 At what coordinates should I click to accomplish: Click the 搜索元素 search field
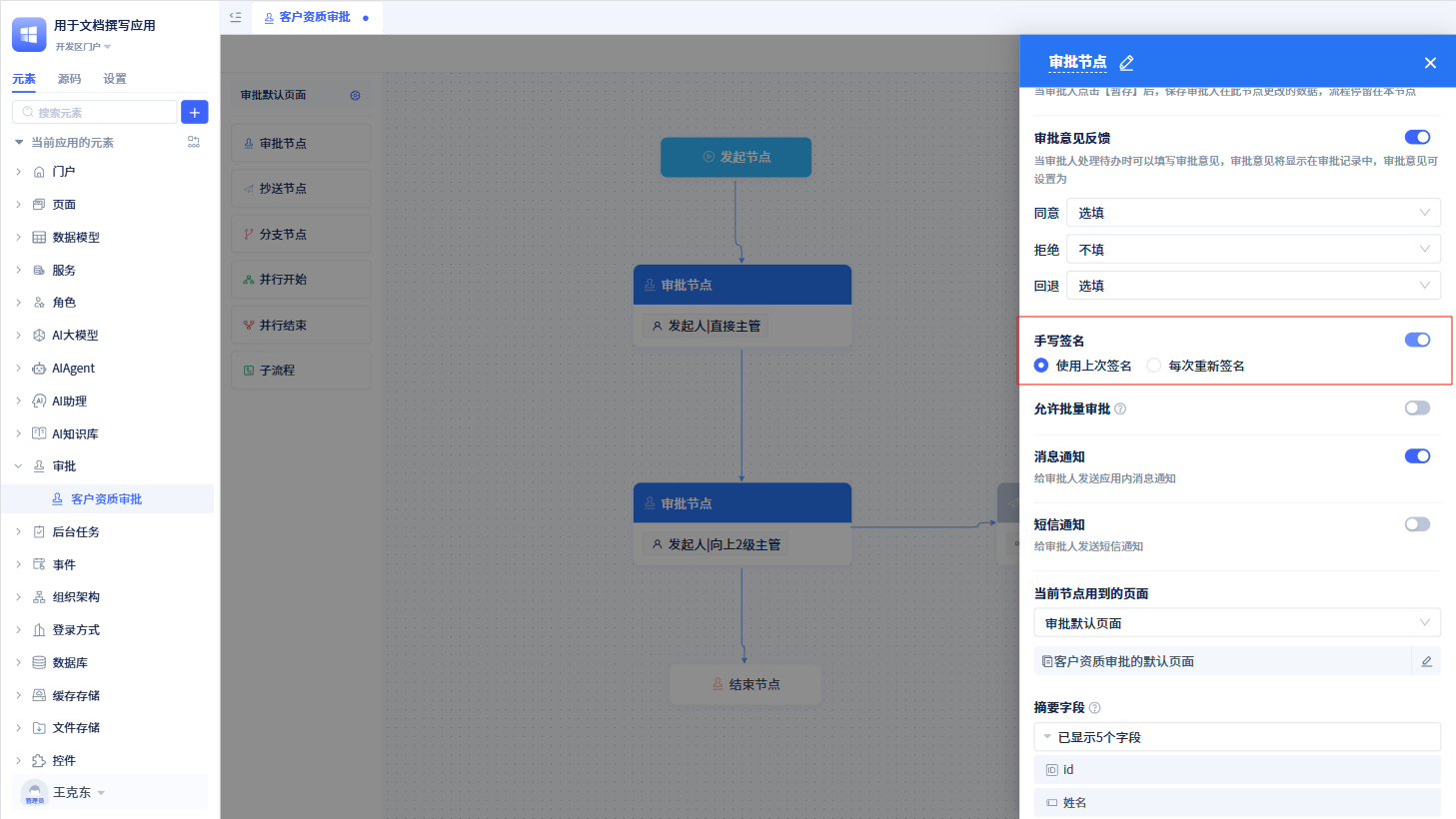point(95,112)
